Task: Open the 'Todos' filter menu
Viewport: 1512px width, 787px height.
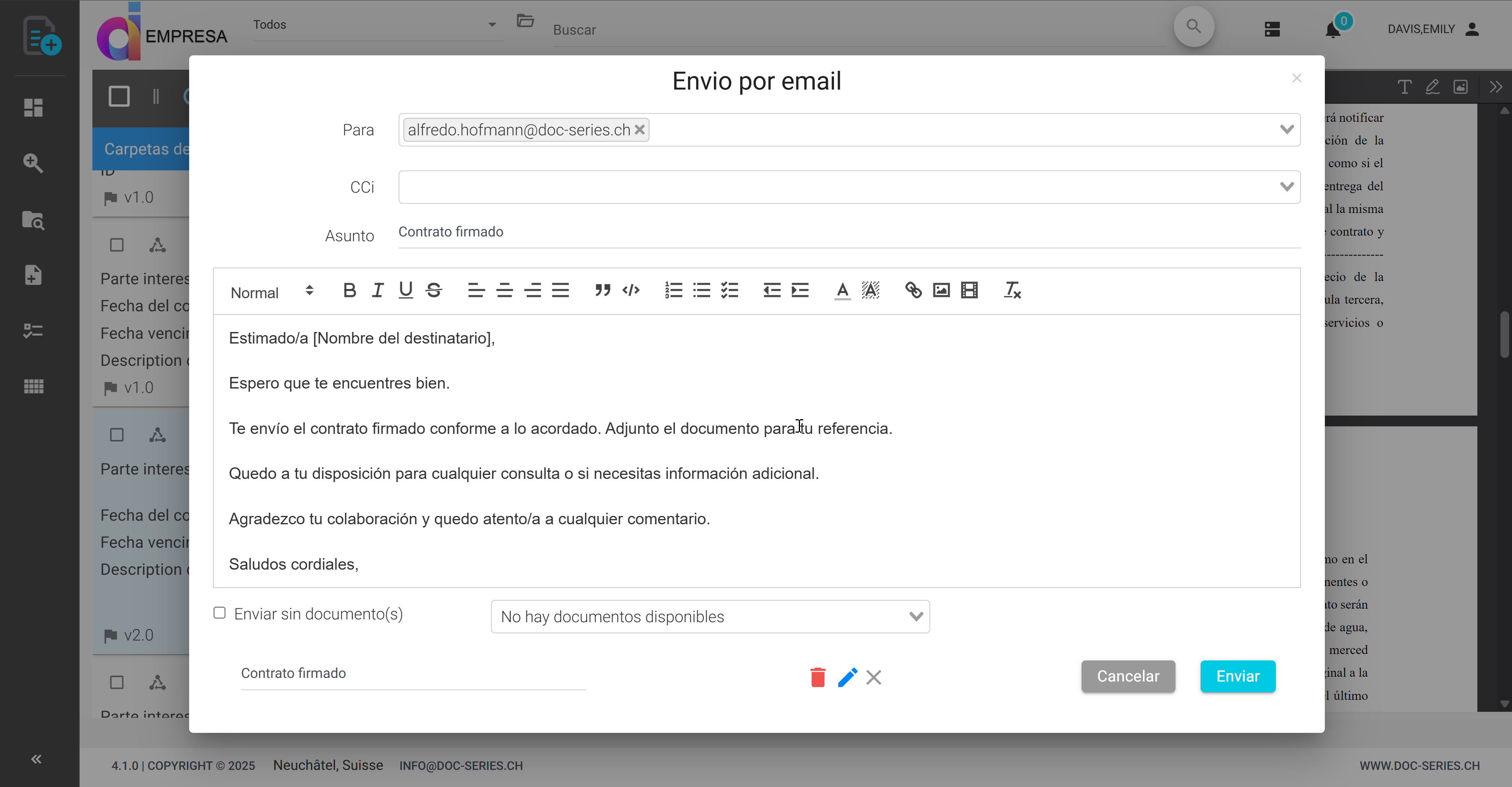Action: click(x=376, y=24)
